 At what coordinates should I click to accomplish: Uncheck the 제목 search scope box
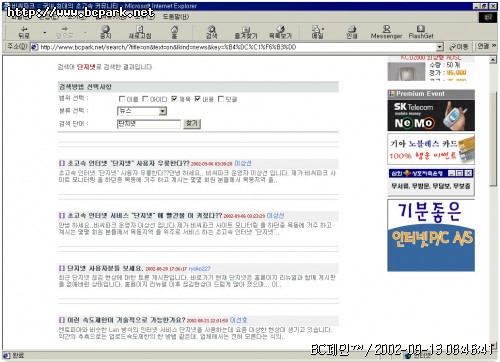(174, 99)
